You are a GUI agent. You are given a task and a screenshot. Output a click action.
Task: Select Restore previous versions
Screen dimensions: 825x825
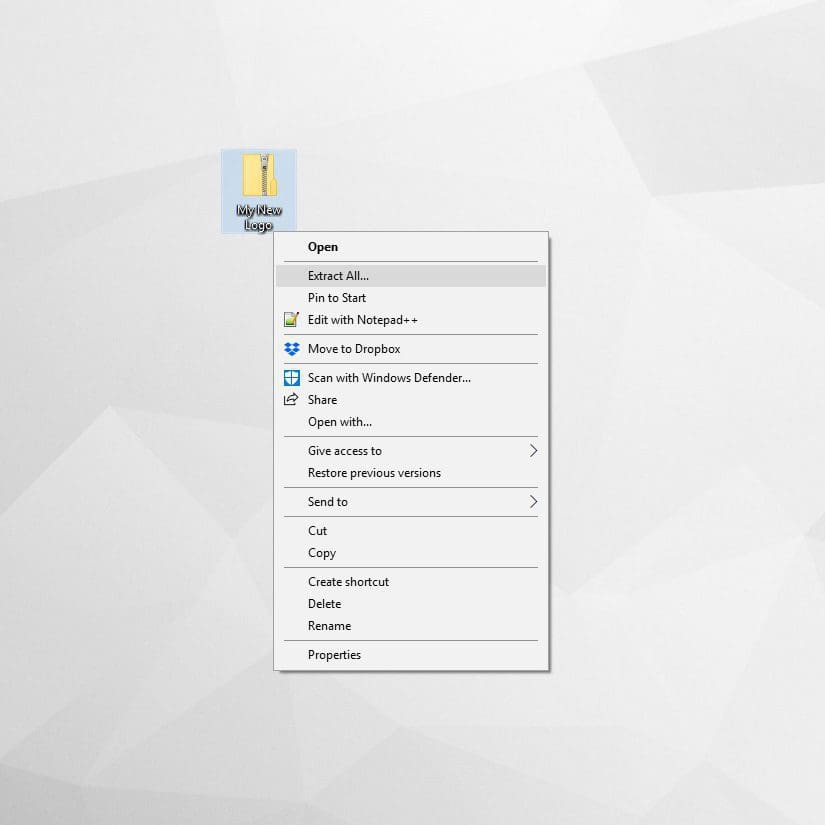click(374, 473)
